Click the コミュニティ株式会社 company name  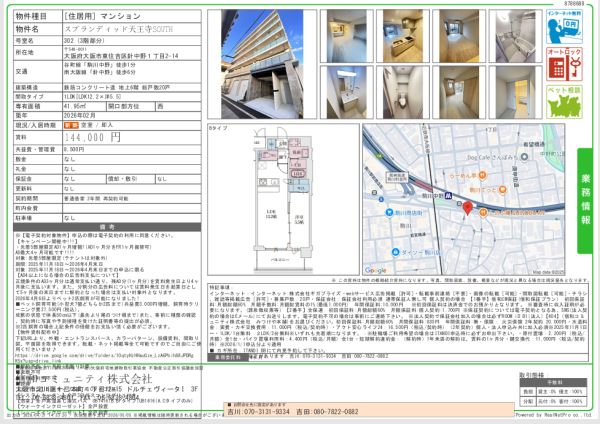[x=89, y=379]
